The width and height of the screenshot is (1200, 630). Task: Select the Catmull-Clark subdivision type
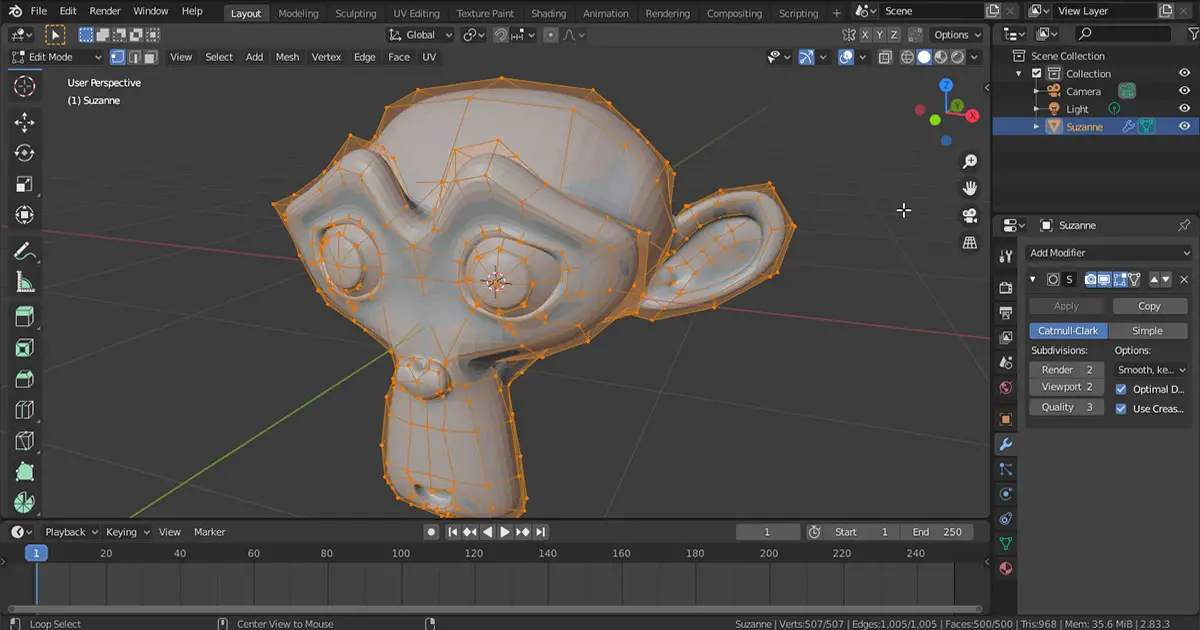[x=1067, y=331]
